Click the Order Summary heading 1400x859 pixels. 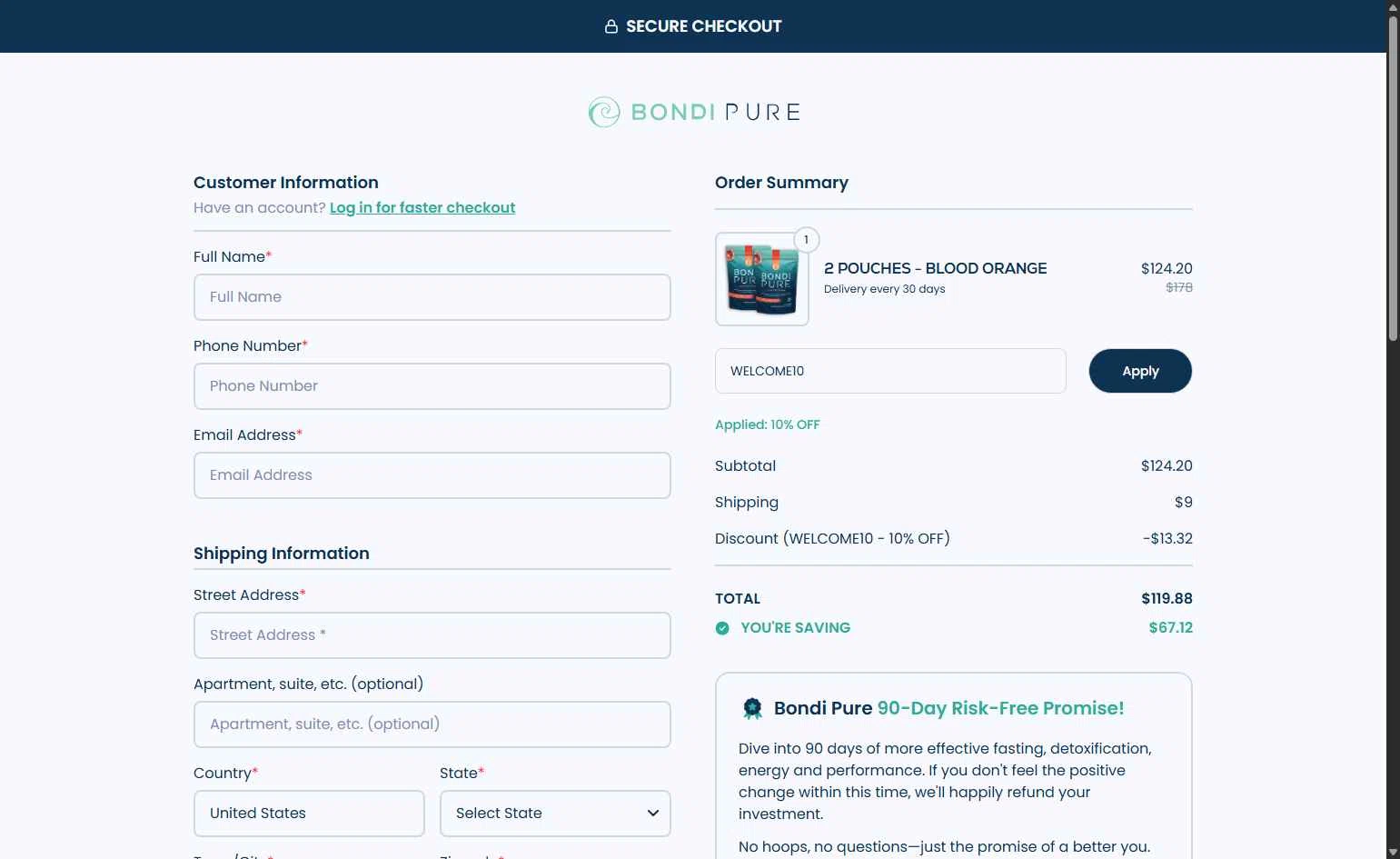(781, 183)
